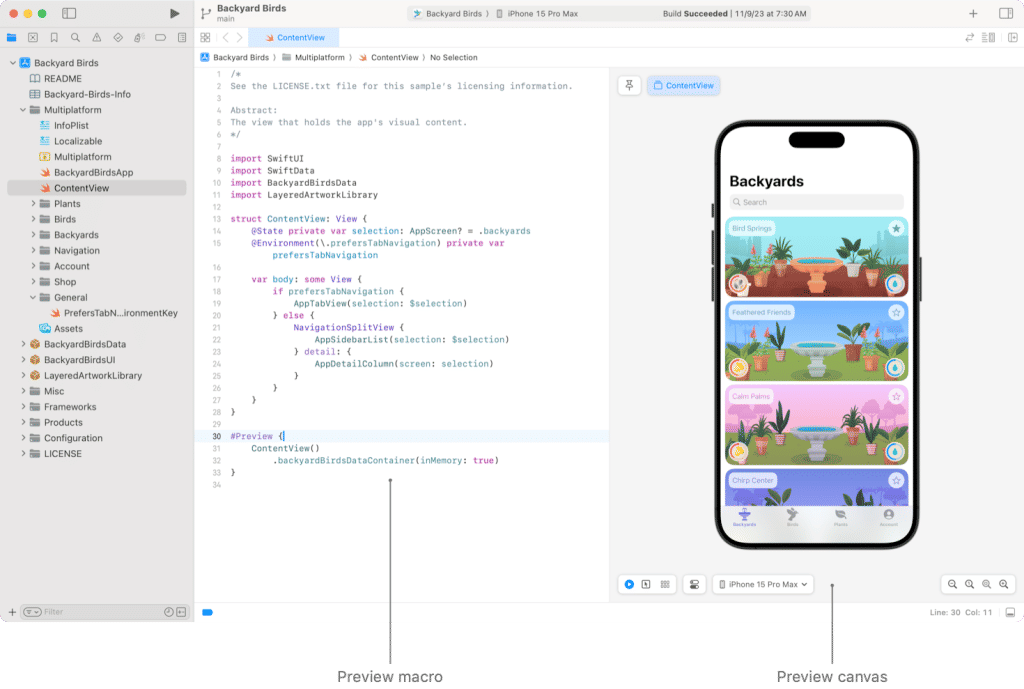Select the Plants tab in phone preview
Image resolution: width=1024 pixels, height=689 pixels.
tap(840, 517)
